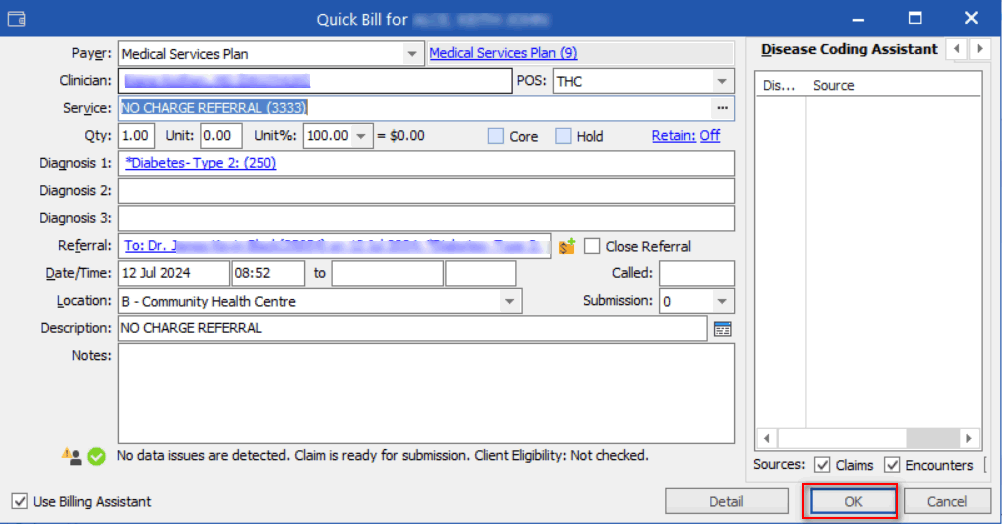Click the client warning icon near status message
This screenshot has width=1002, height=524.
click(x=72, y=456)
